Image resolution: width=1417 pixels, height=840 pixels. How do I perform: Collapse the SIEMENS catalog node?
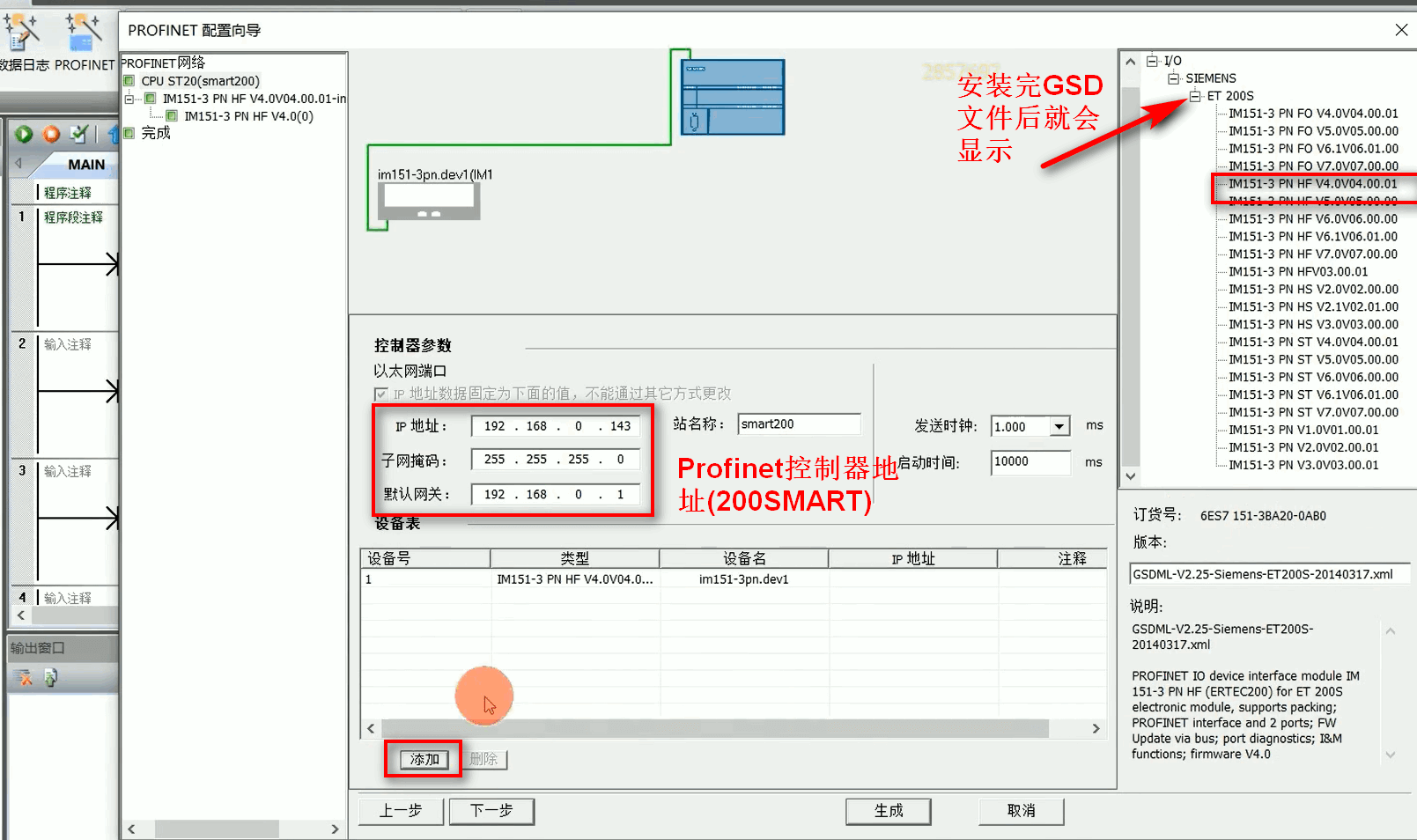(x=1173, y=78)
